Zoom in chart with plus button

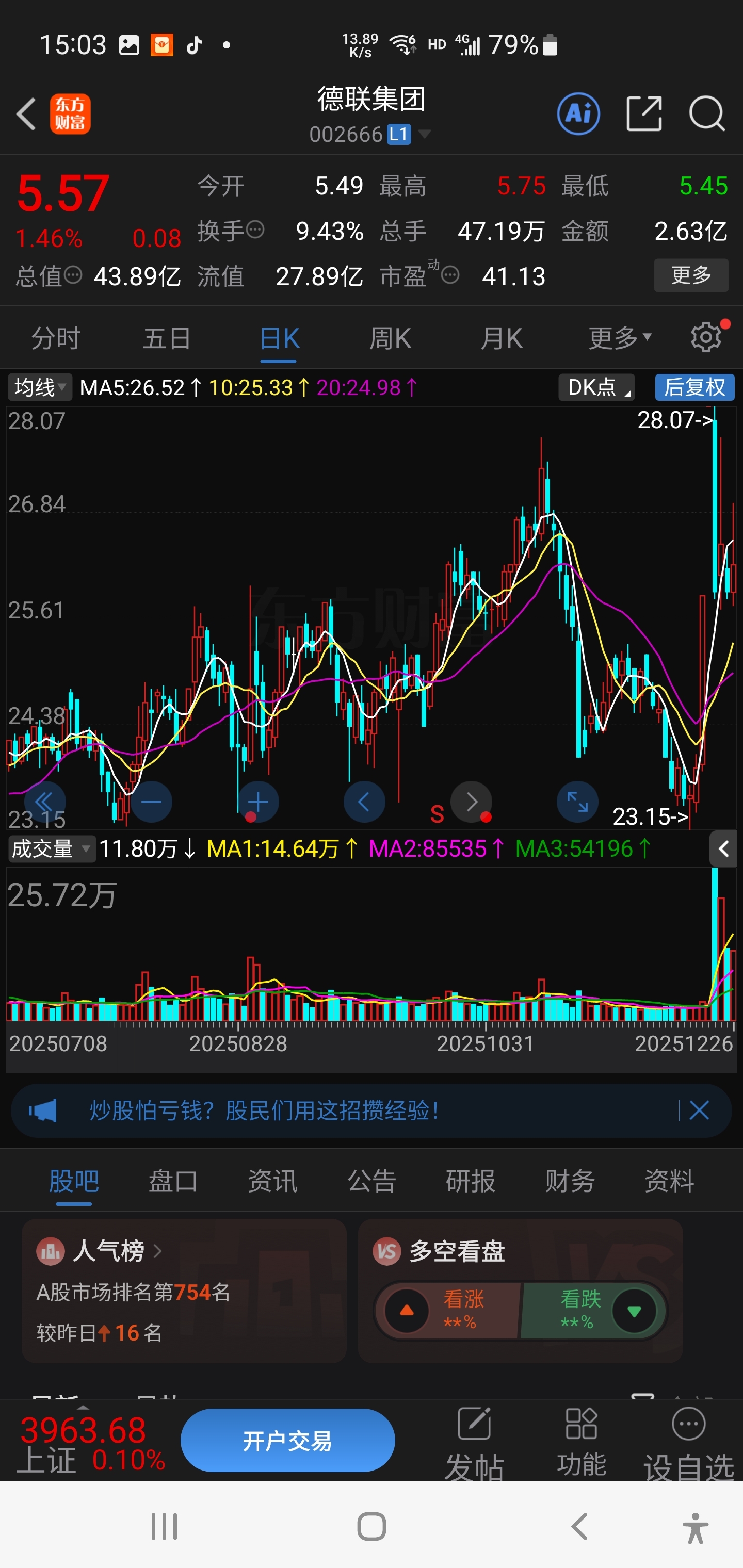[258, 802]
